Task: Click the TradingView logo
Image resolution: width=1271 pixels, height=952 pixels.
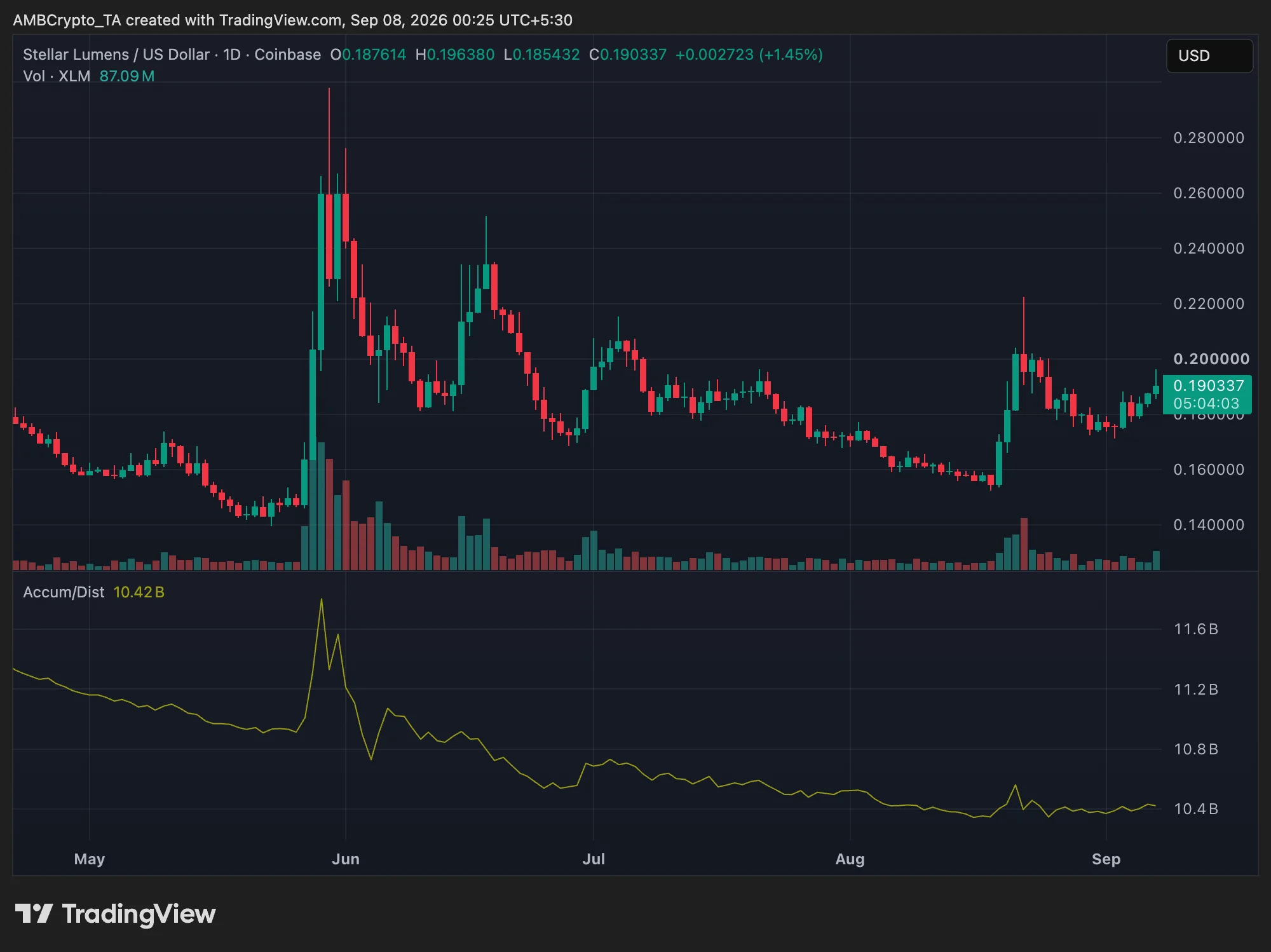Action: click(x=115, y=914)
